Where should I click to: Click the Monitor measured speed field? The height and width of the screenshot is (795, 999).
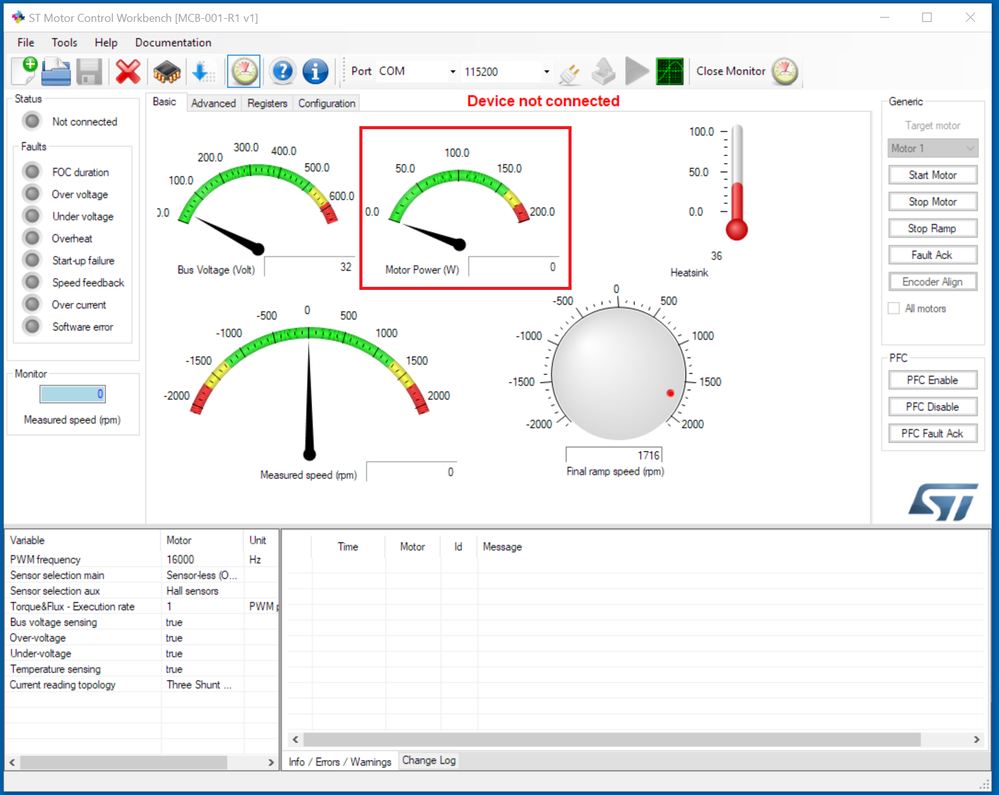tap(73, 394)
